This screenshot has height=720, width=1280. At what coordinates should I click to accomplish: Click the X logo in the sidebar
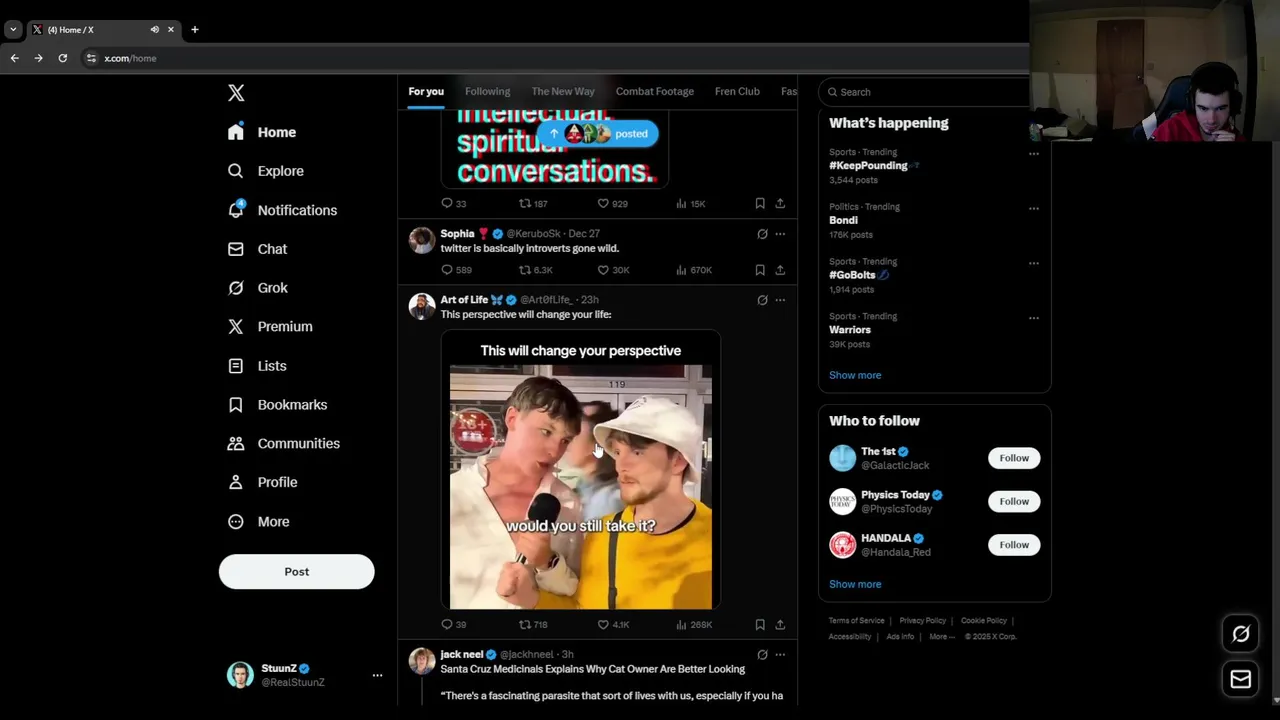tap(236, 93)
